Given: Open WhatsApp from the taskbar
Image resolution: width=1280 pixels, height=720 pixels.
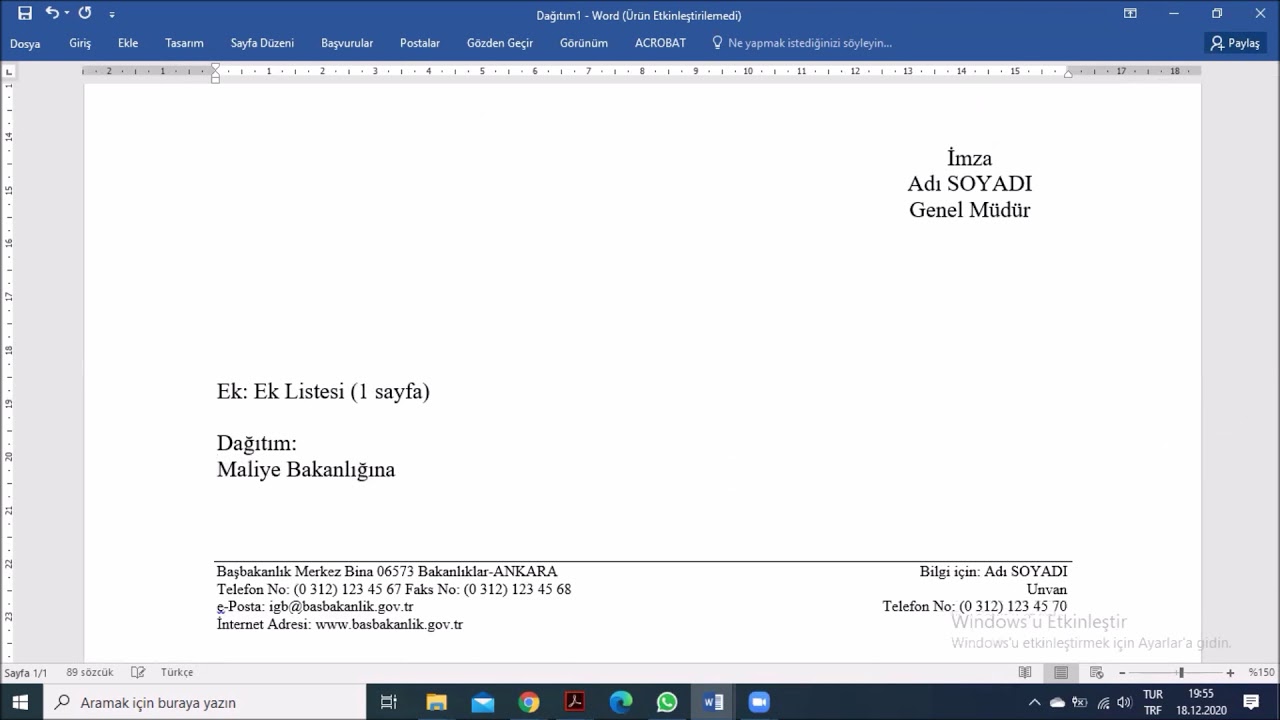Looking at the screenshot, I should tap(667, 702).
